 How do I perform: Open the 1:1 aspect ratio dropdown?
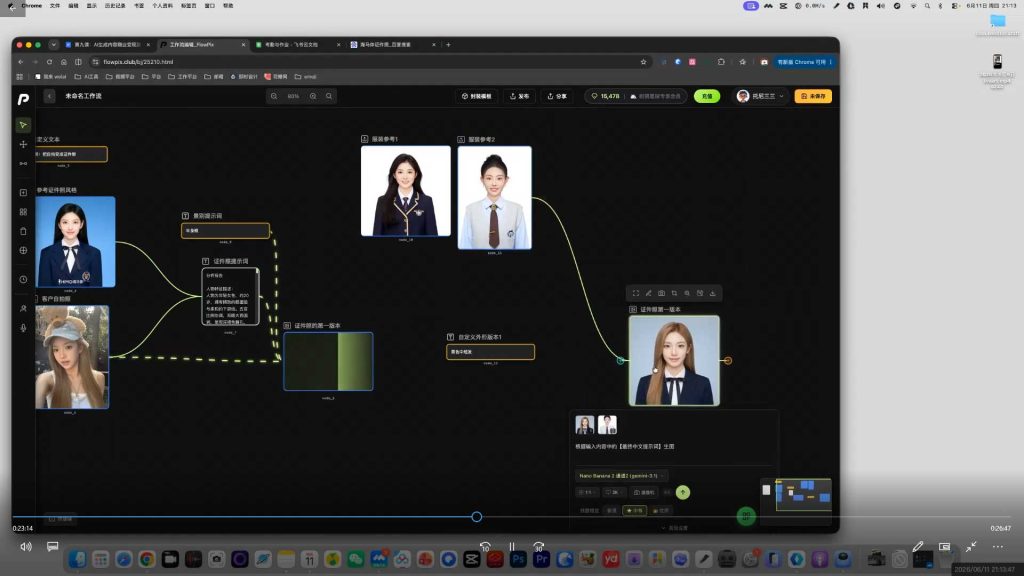point(588,492)
